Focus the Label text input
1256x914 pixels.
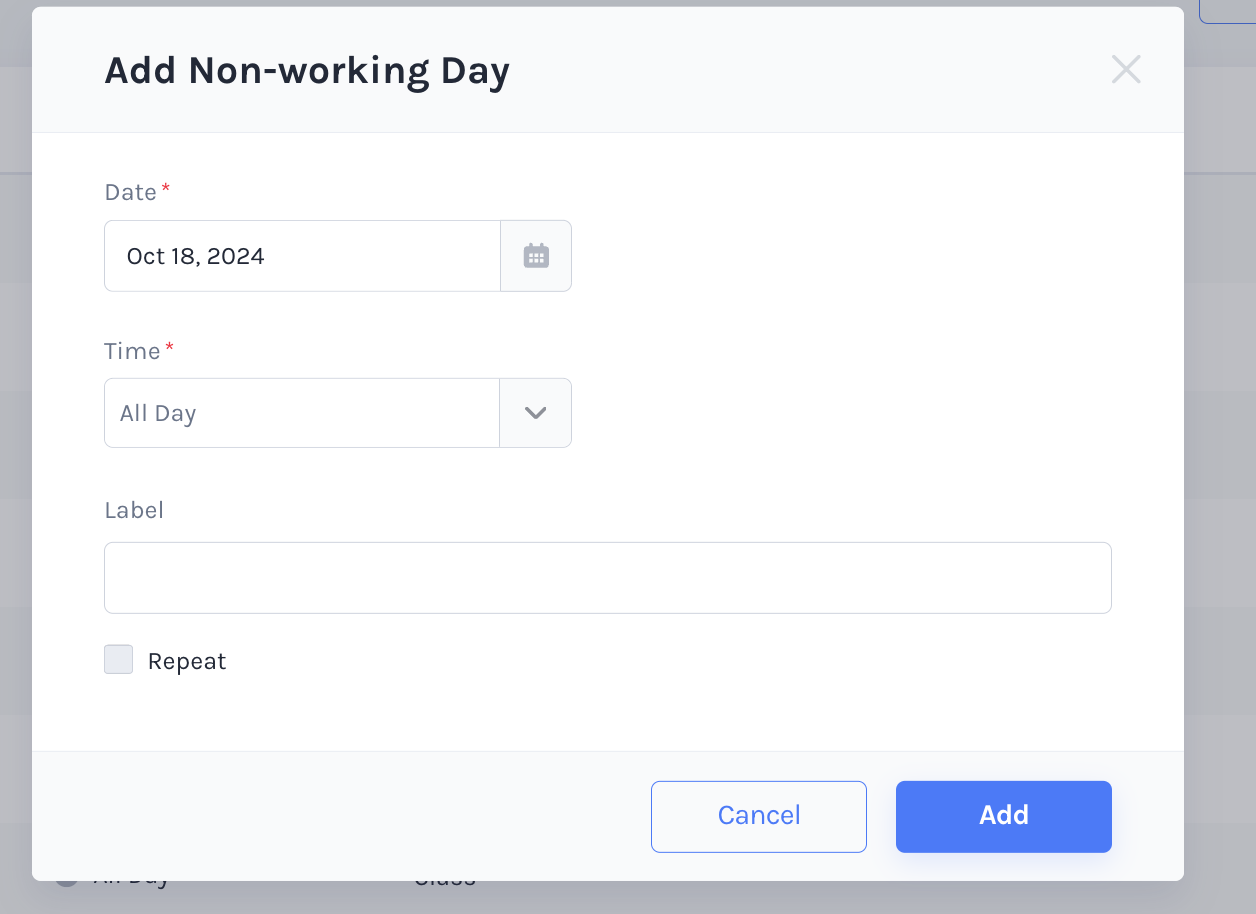point(608,578)
